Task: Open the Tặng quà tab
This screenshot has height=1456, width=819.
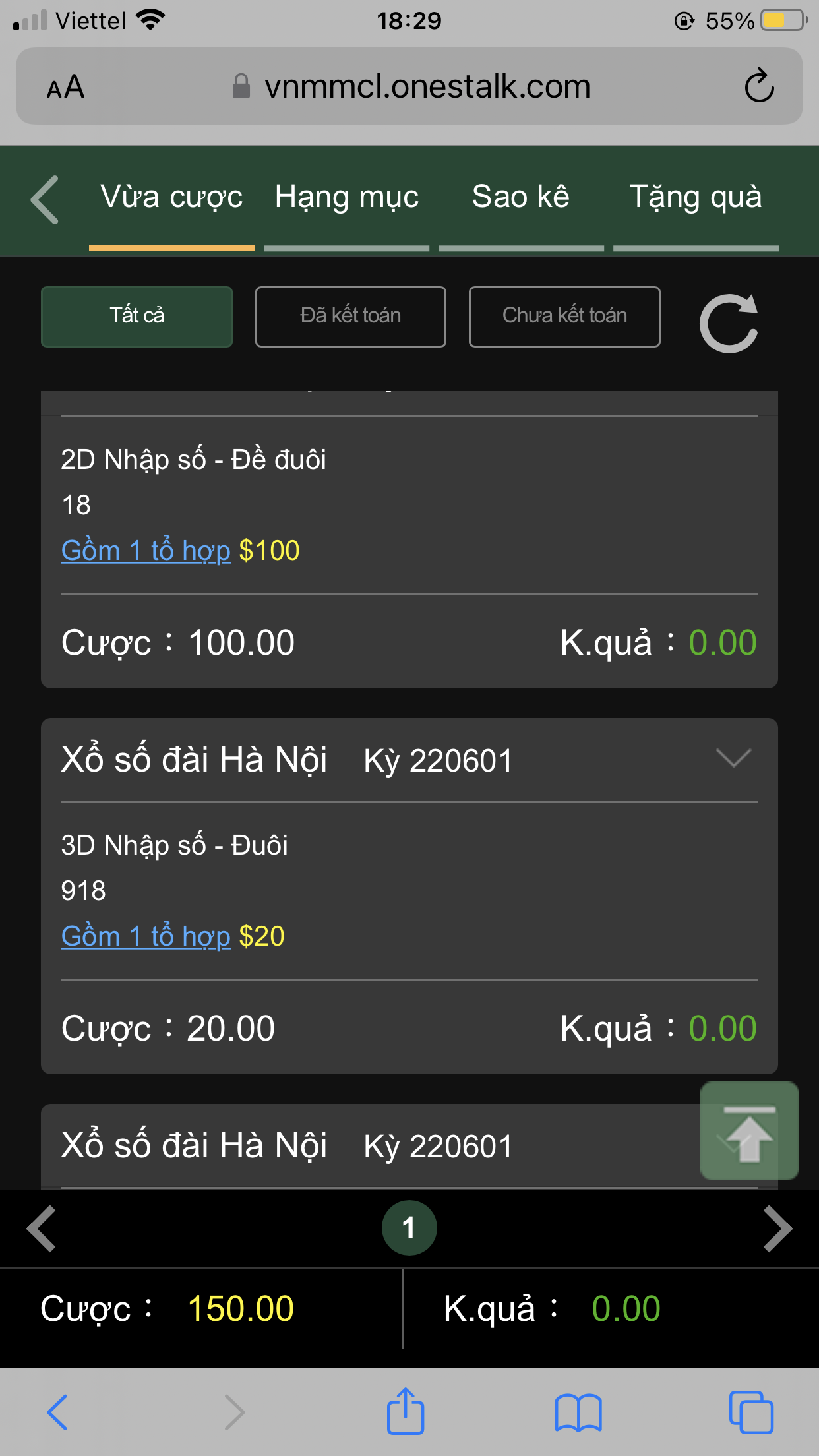Action: click(x=696, y=198)
